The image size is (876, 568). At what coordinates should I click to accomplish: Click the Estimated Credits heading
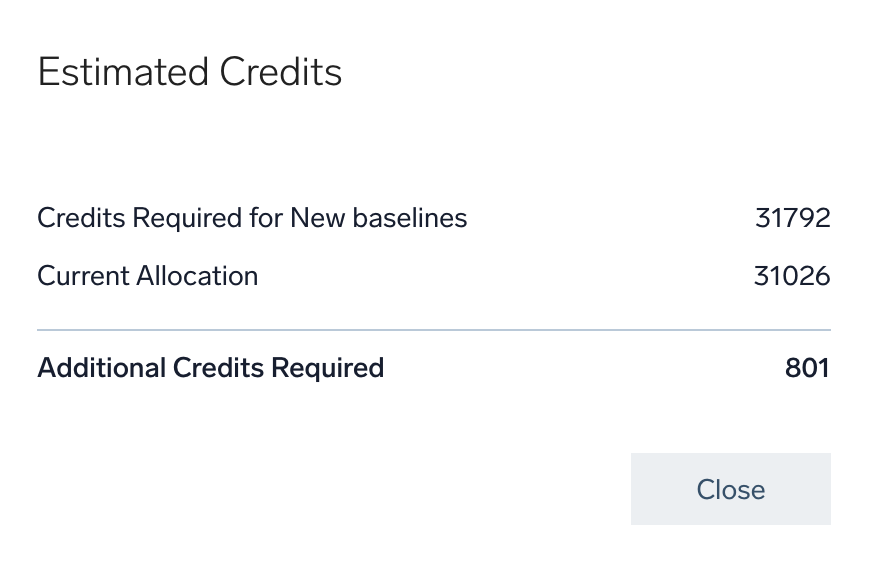190,73
